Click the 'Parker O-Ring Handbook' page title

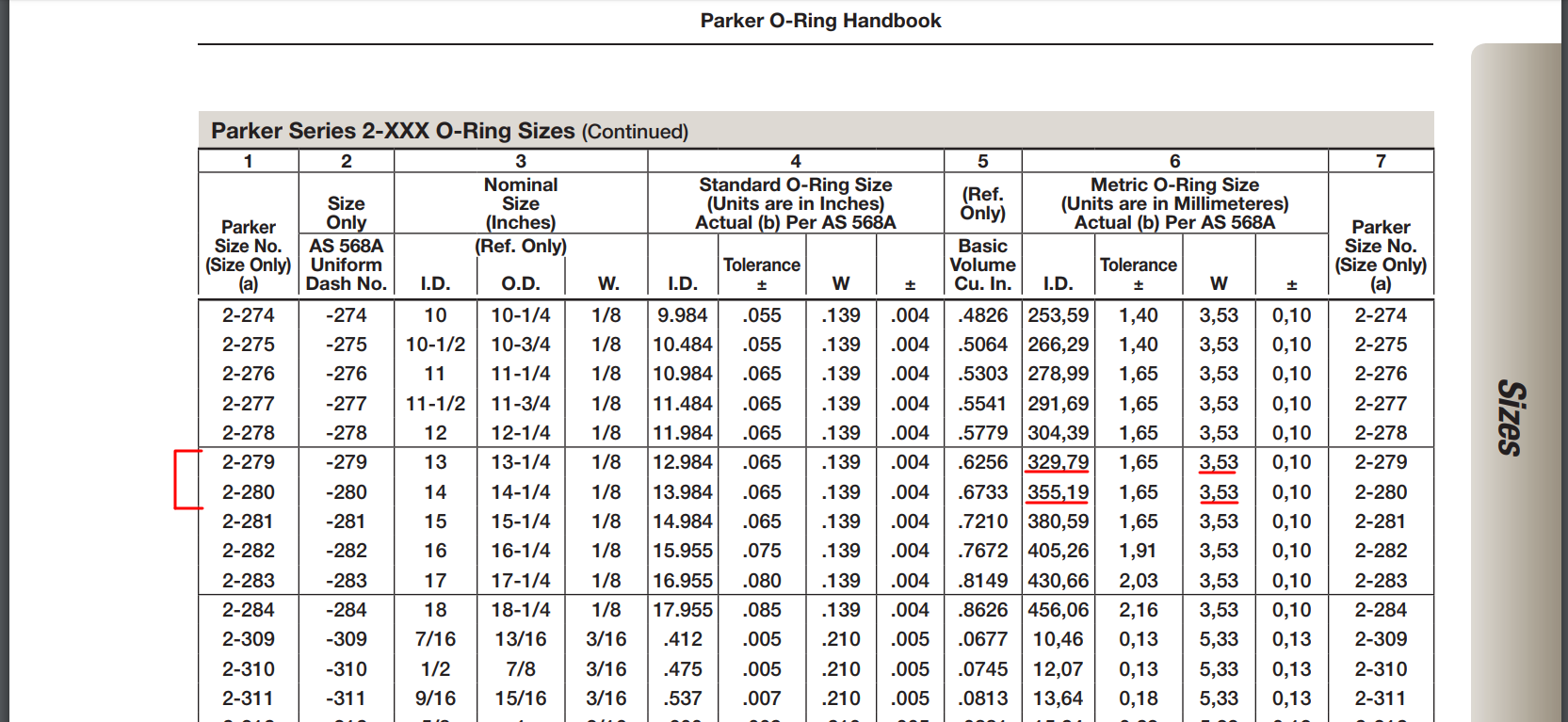pyautogui.click(x=820, y=21)
